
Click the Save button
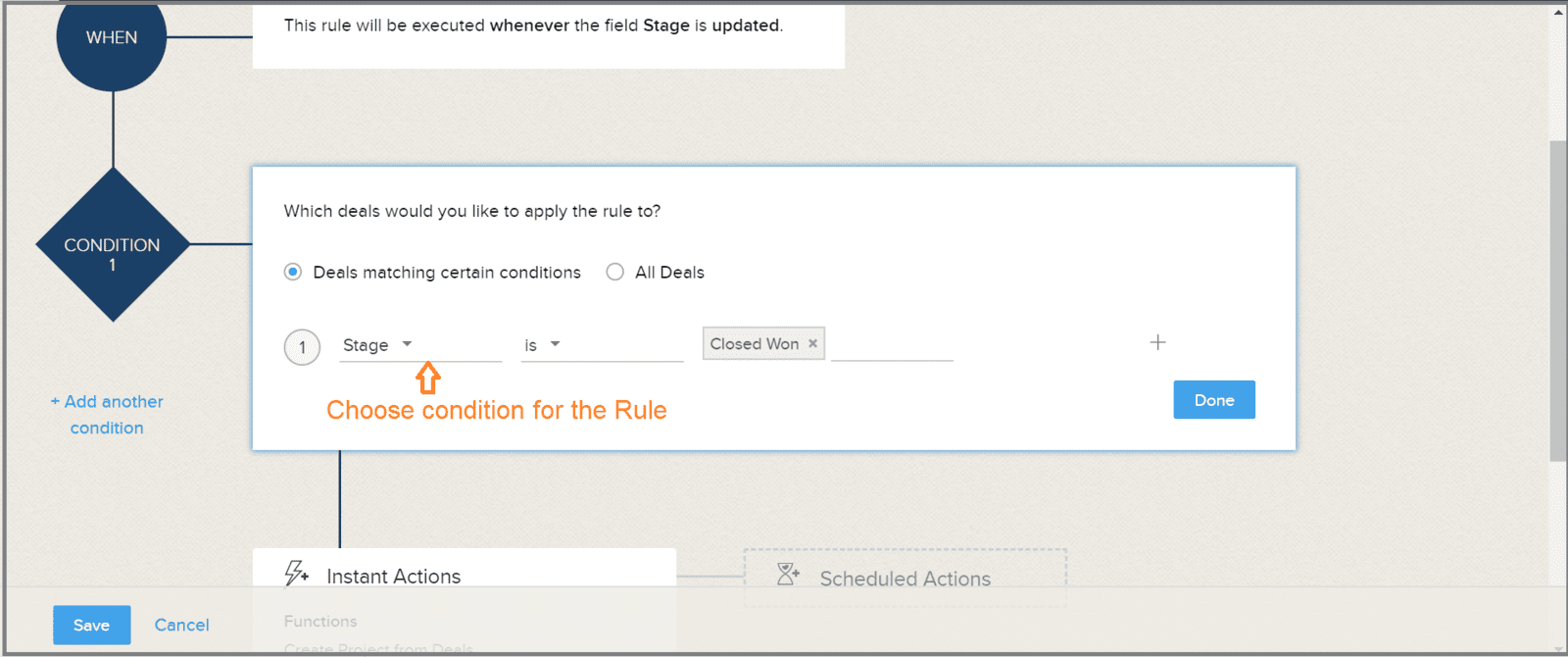(x=91, y=625)
